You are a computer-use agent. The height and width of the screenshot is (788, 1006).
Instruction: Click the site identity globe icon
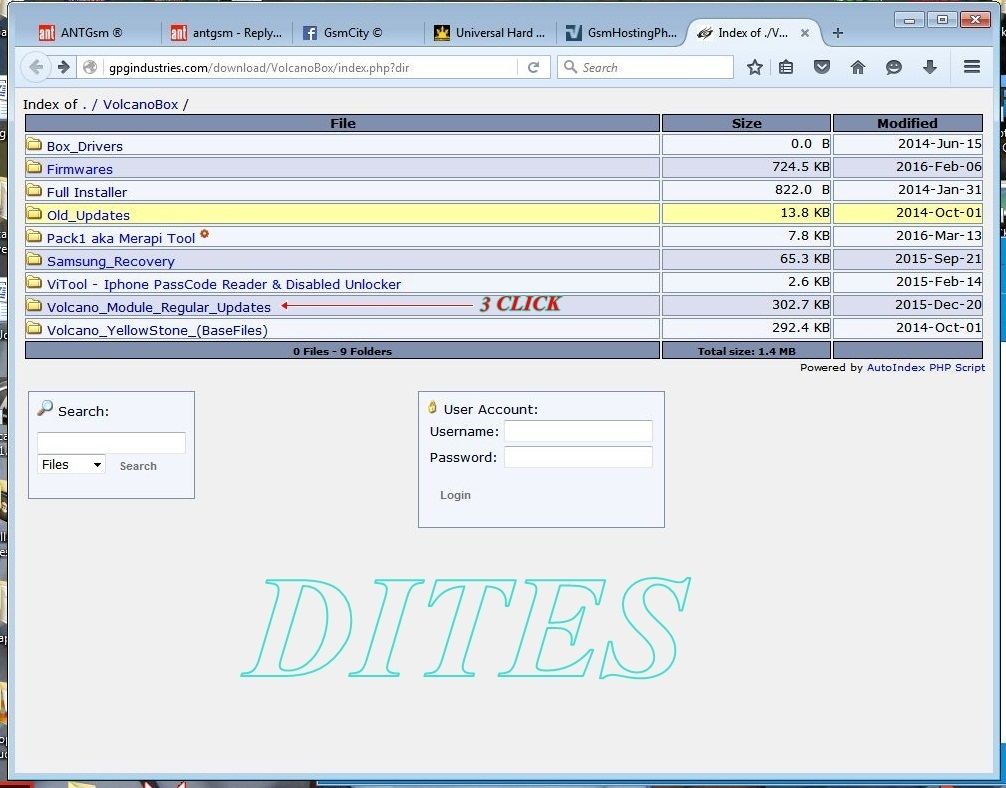point(90,67)
